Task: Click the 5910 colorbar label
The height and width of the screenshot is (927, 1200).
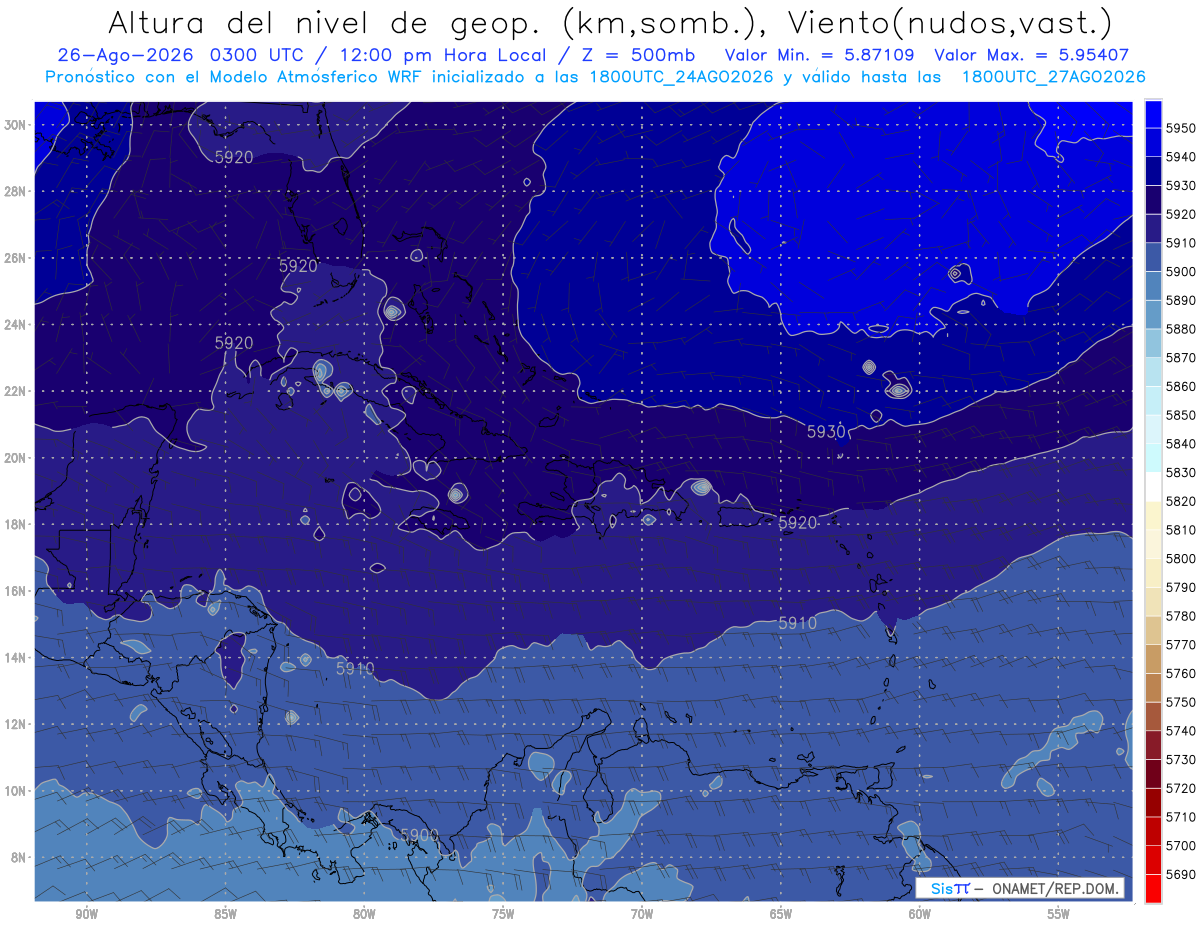Action: (1181, 243)
